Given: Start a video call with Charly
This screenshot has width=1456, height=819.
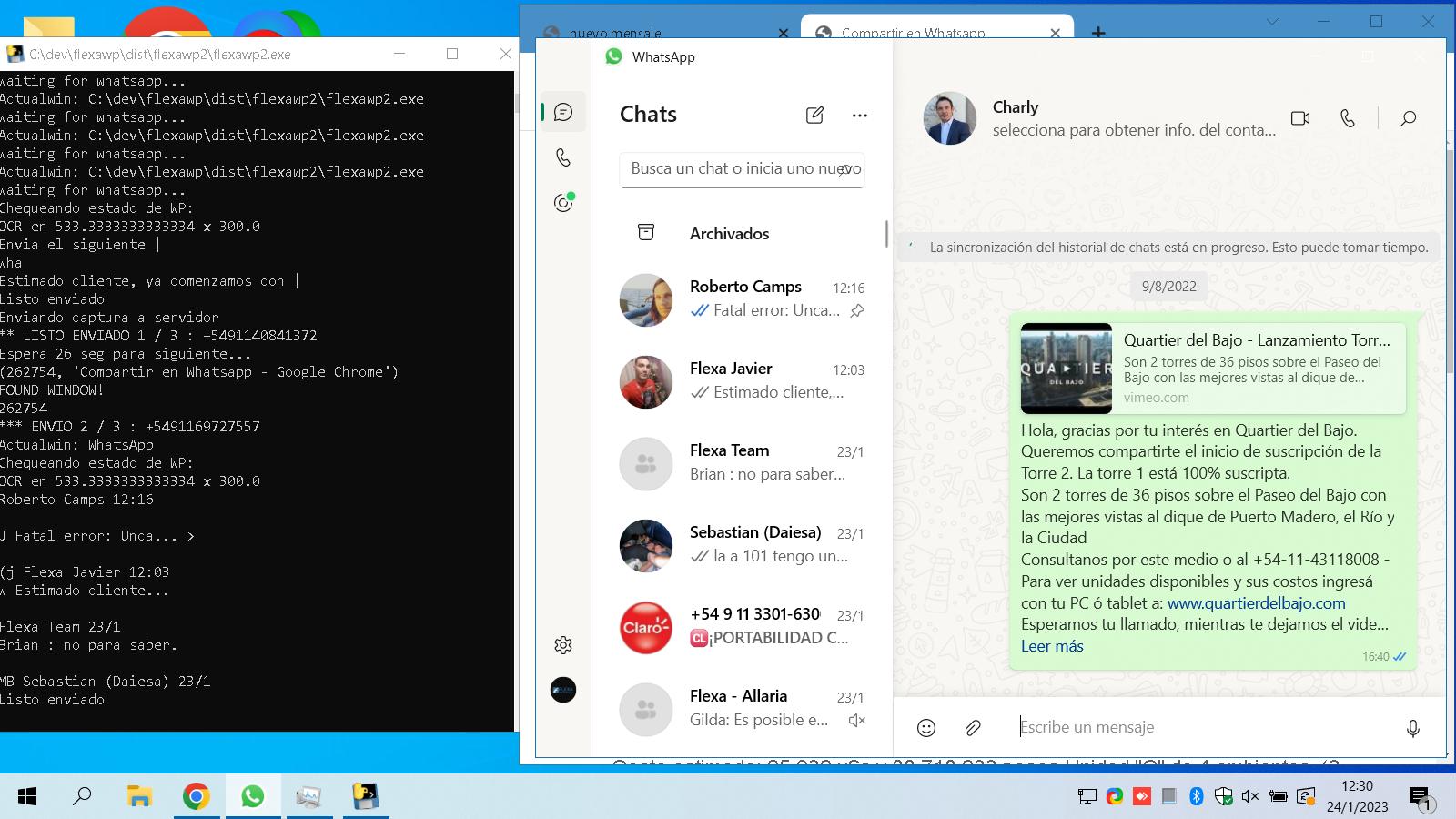Looking at the screenshot, I should [x=1300, y=118].
